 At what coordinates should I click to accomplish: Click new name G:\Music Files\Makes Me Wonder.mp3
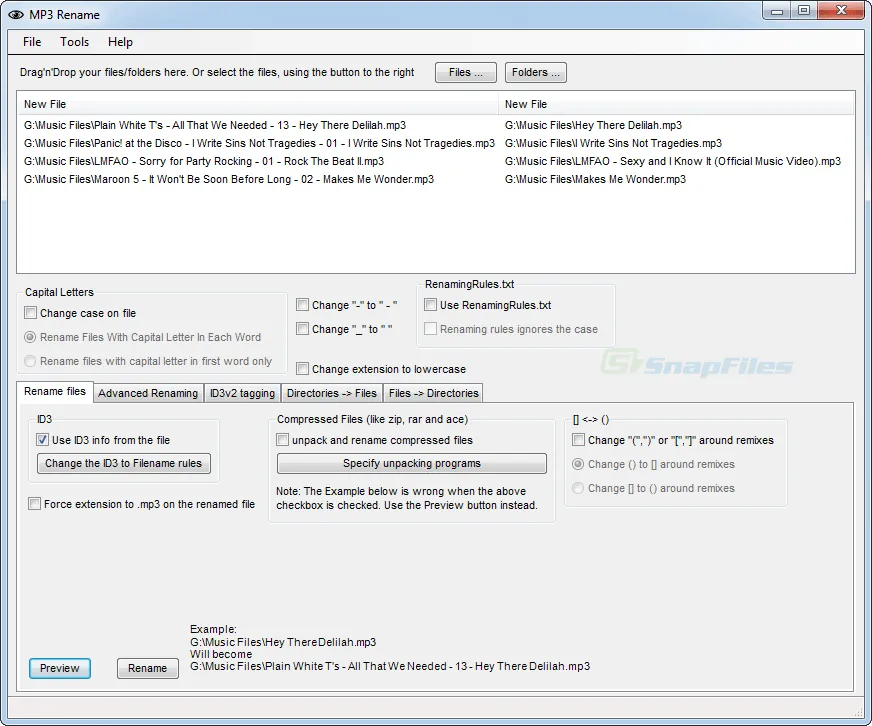(x=595, y=179)
